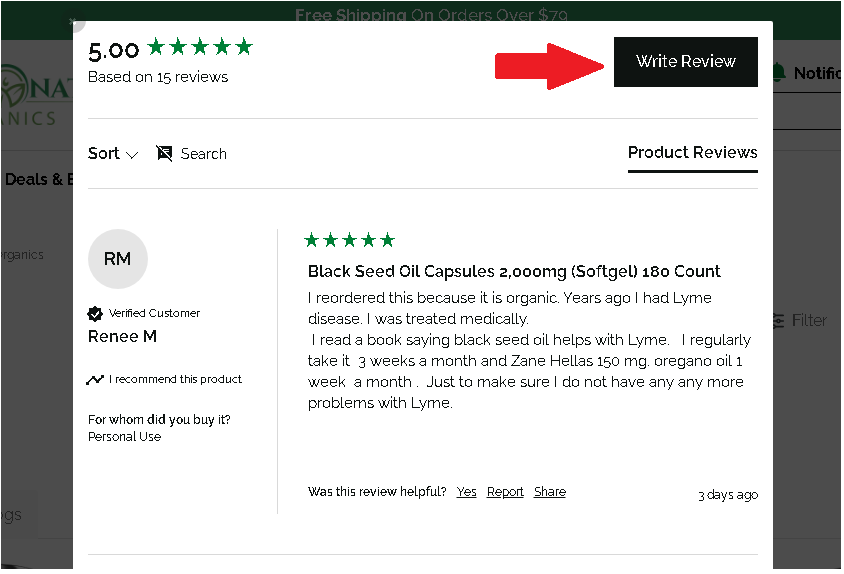Click the notification bell icon
844x574 pixels.
pos(778,72)
